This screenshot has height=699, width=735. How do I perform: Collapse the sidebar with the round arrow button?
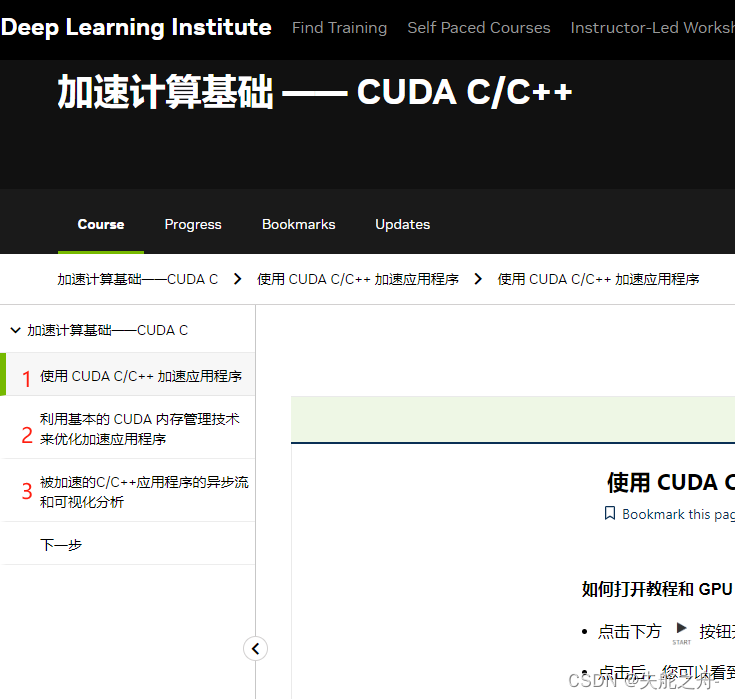tap(255, 649)
